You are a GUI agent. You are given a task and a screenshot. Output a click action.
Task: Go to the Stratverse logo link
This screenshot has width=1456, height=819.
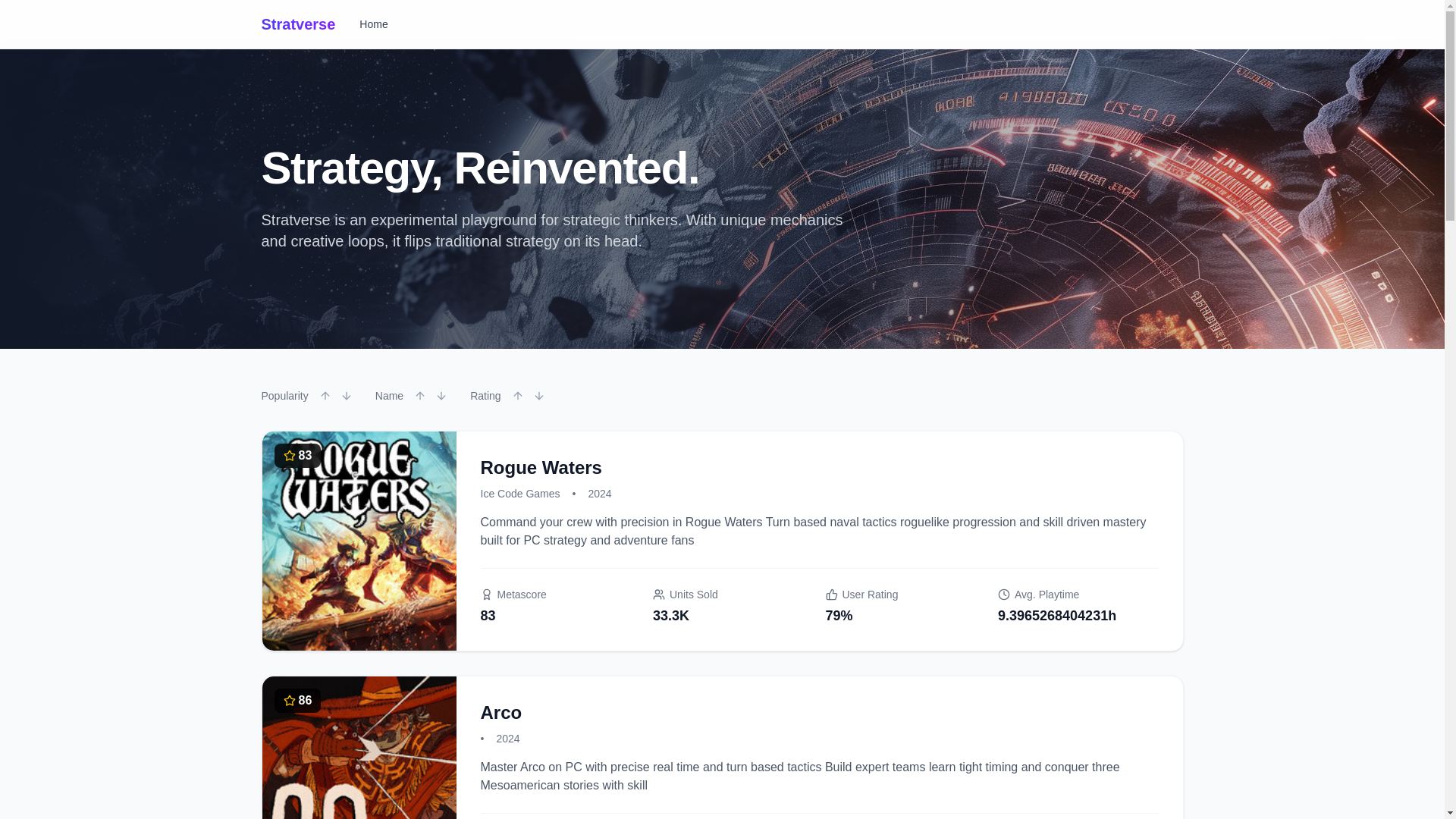298,24
